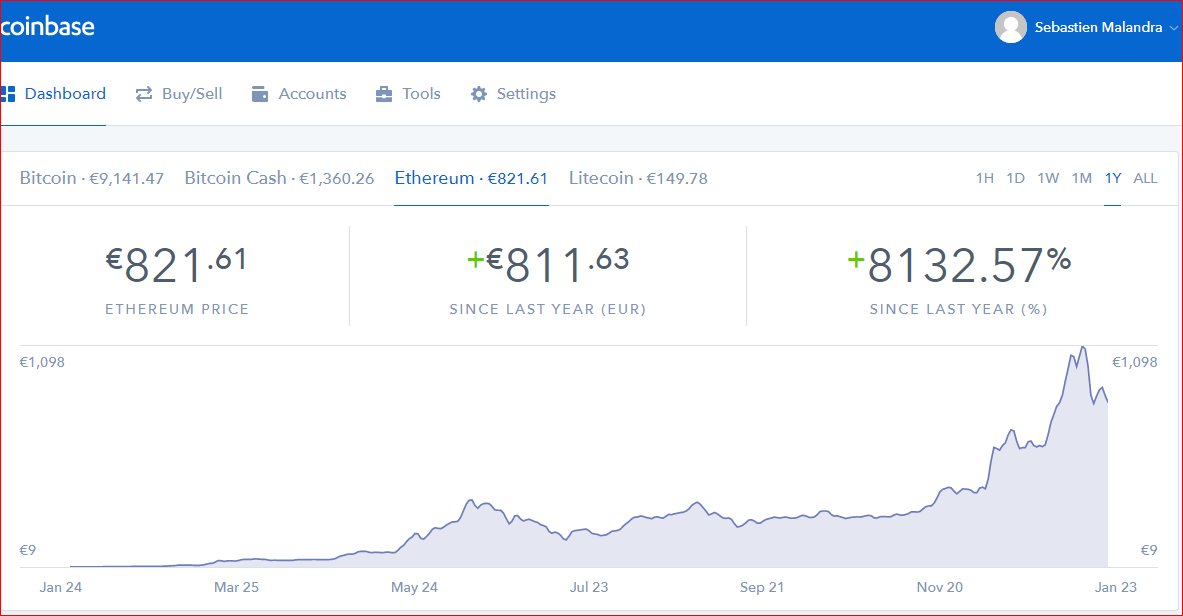Open the Litecoin price tab
Viewport: 1183px width, 616px height.
tap(638, 178)
